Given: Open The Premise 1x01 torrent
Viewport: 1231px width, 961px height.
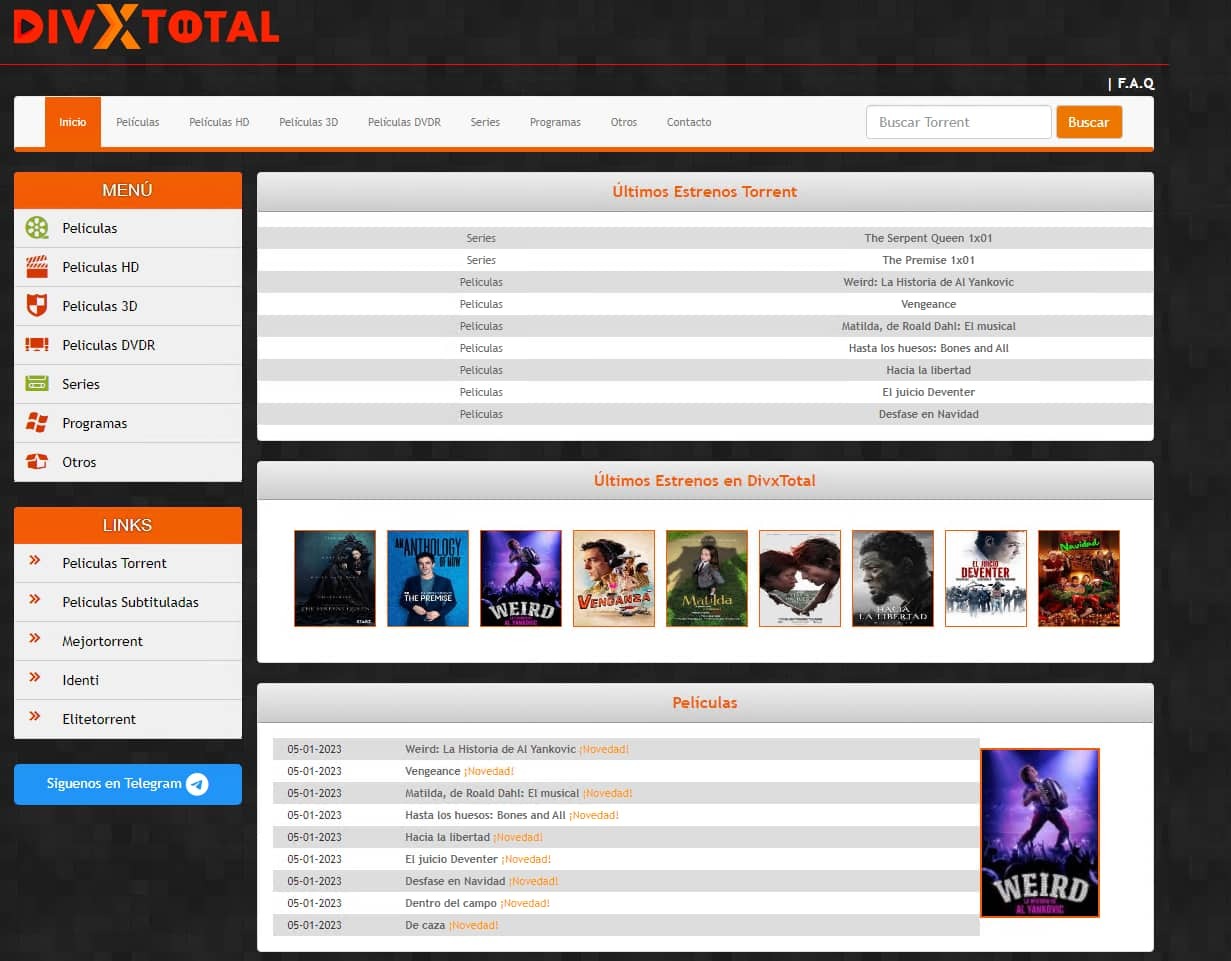Looking at the screenshot, I should [x=928, y=260].
